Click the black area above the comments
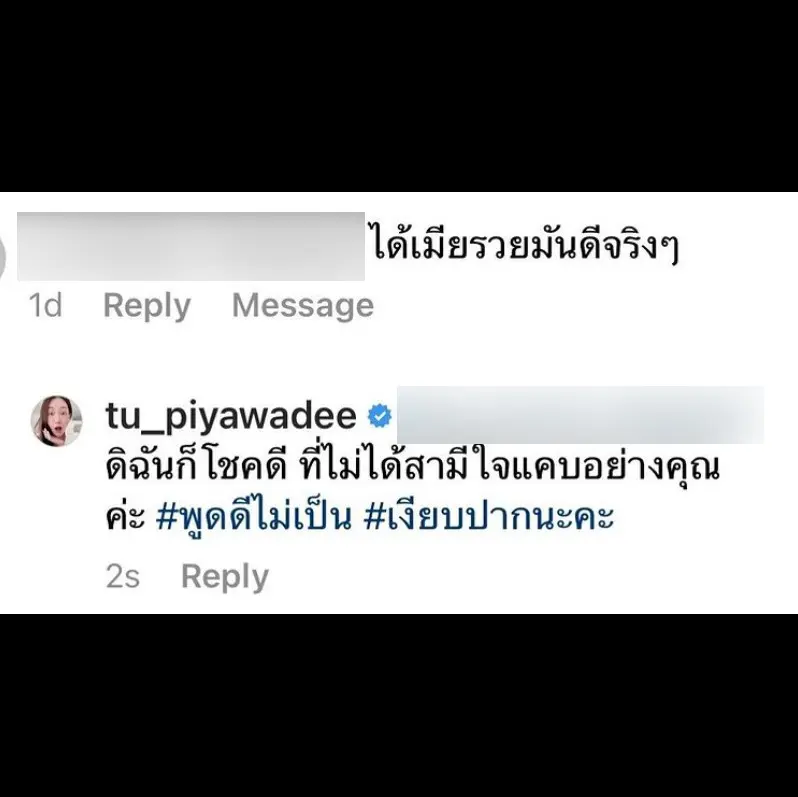This screenshot has width=798, height=797. point(399,96)
